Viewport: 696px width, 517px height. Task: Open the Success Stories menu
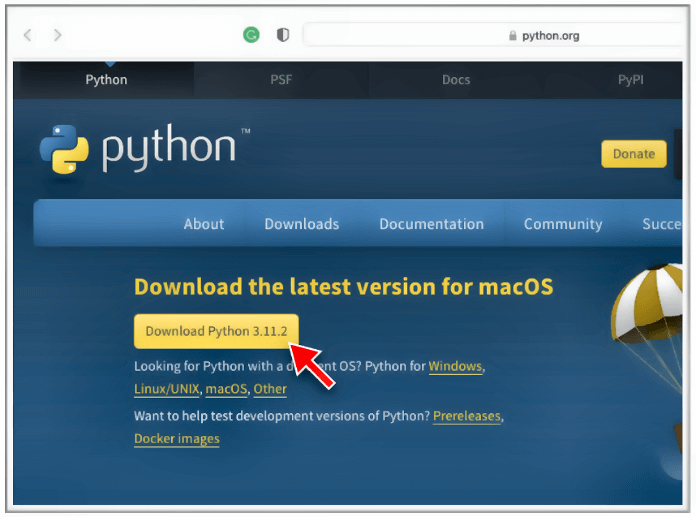coord(662,224)
